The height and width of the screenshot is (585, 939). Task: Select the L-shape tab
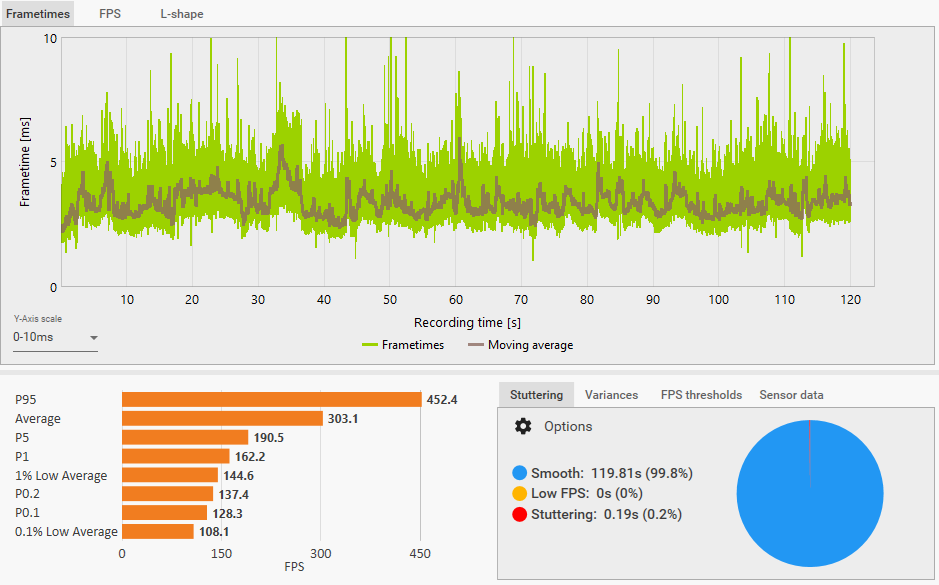[181, 13]
